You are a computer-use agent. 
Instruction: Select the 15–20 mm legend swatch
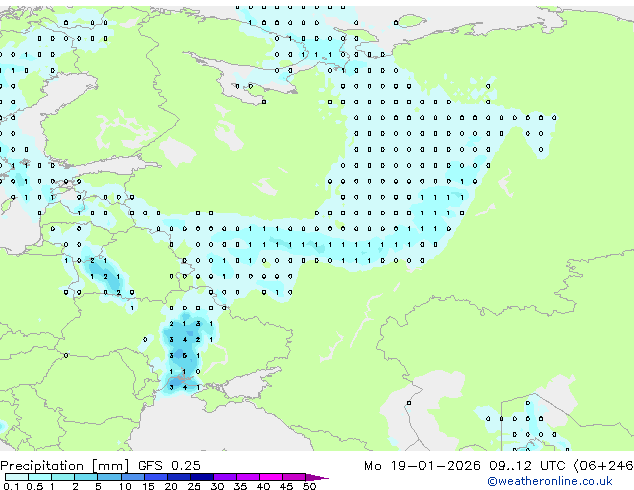[x=156, y=477]
